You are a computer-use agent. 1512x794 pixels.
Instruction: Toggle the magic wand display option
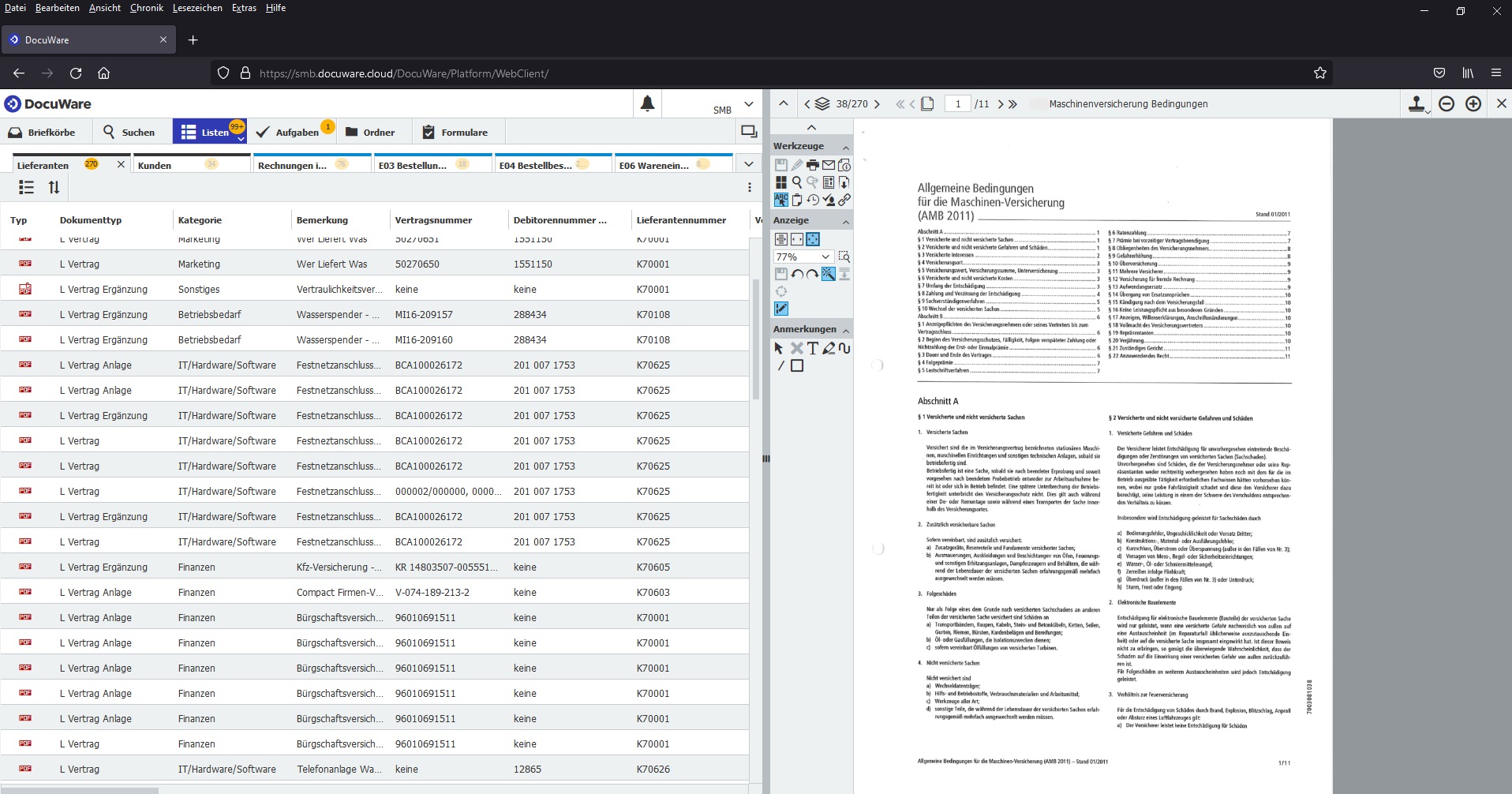(x=828, y=274)
